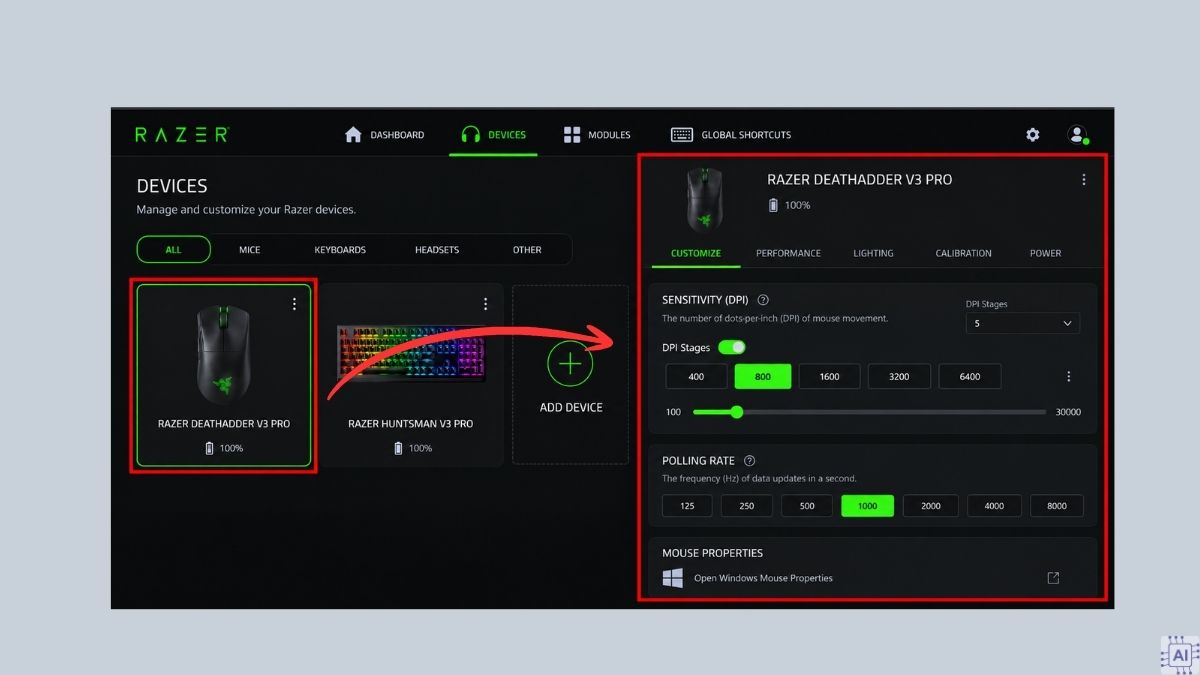Switch to the Power tab
The image size is (1200, 675).
[x=1045, y=253]
